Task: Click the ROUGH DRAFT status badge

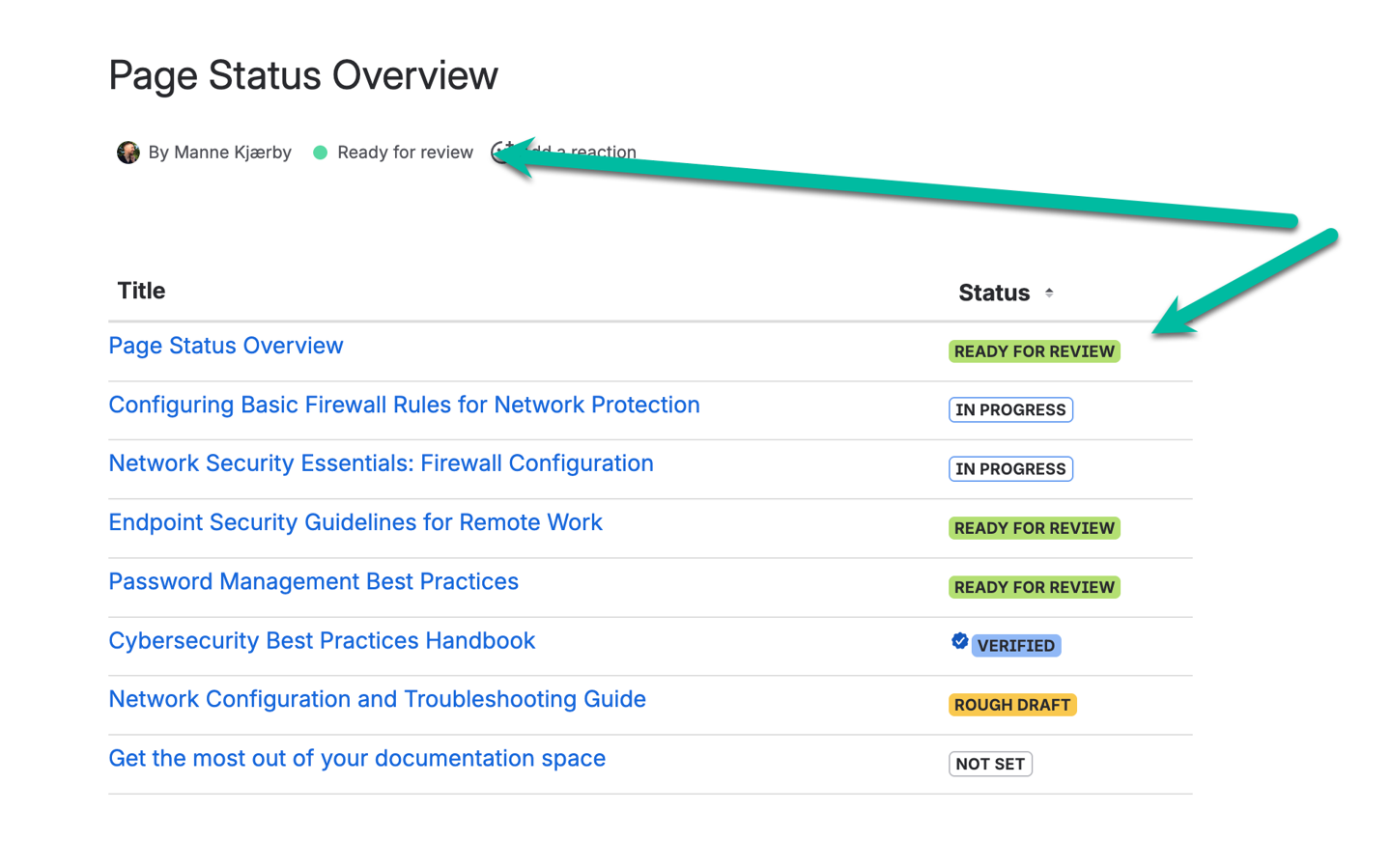Action: pos(1011,705)
